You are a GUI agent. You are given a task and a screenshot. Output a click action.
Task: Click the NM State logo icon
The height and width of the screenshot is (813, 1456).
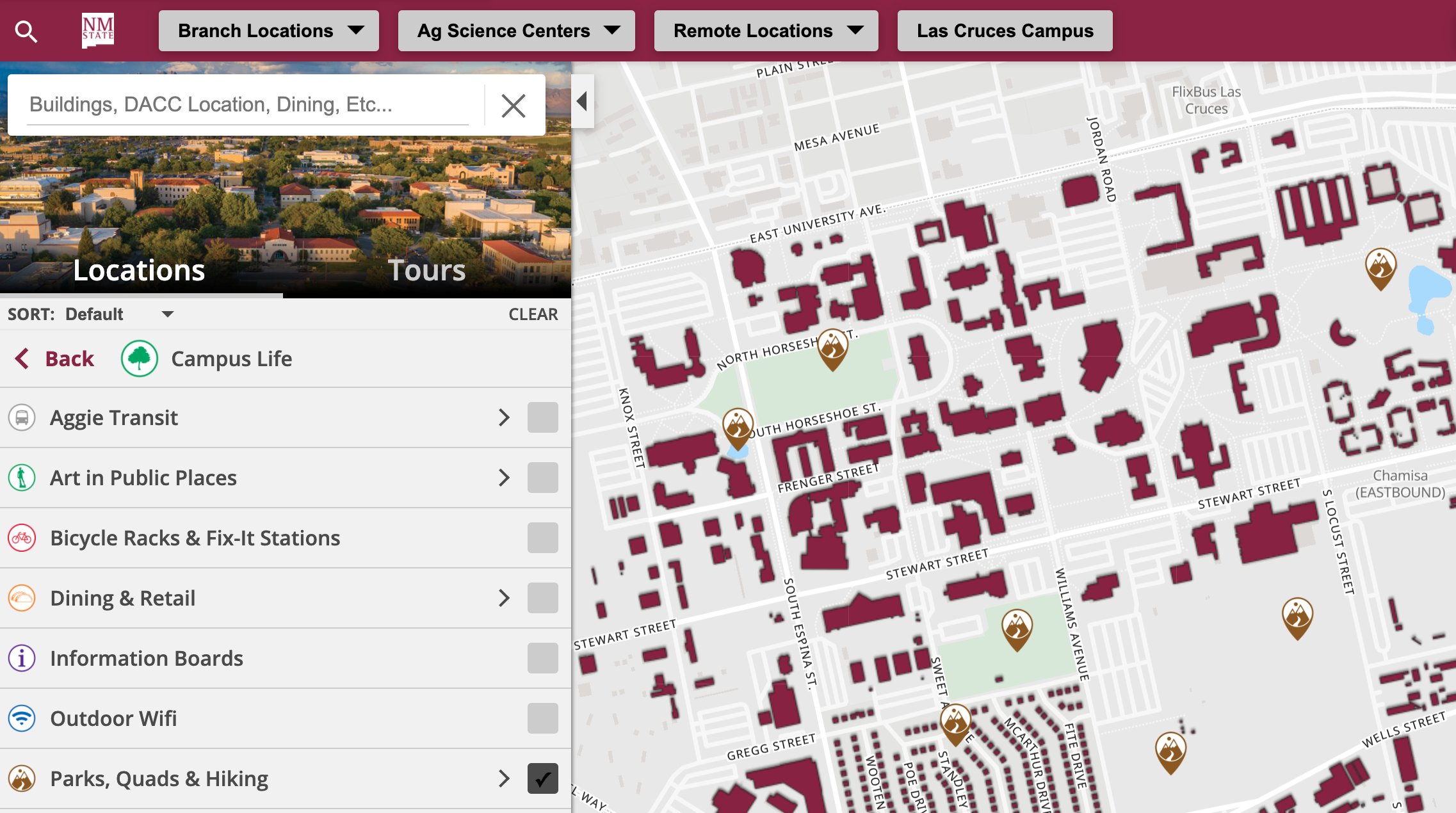98,31
